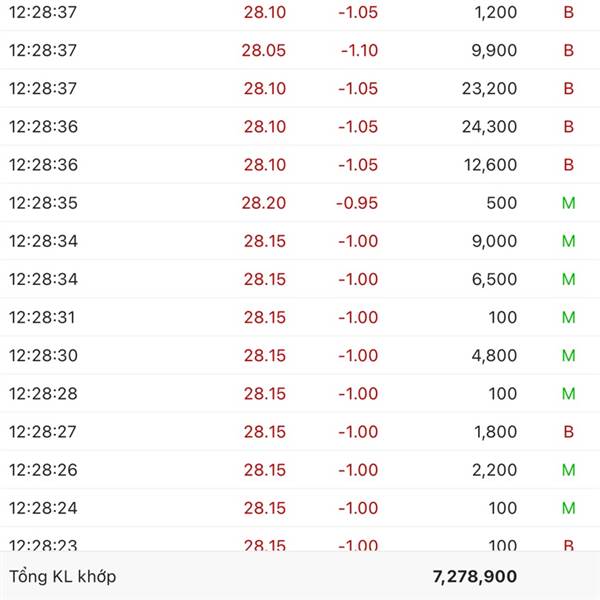Viewport: 600px width, 600px height.
Task: Click the 28.05 price value
Action: 263,50
